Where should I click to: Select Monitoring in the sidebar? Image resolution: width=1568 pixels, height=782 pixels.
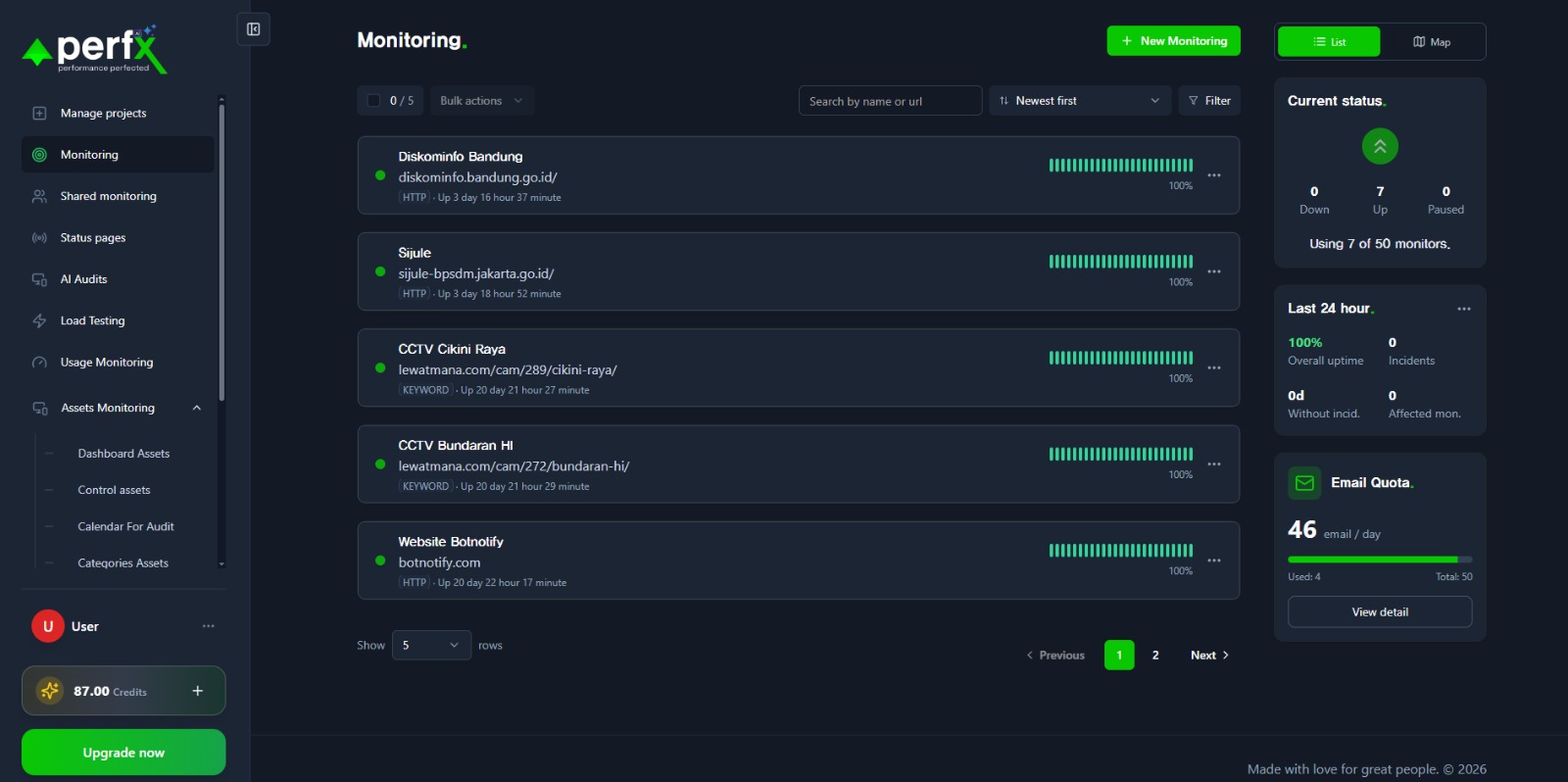click(x=118, y=155)
